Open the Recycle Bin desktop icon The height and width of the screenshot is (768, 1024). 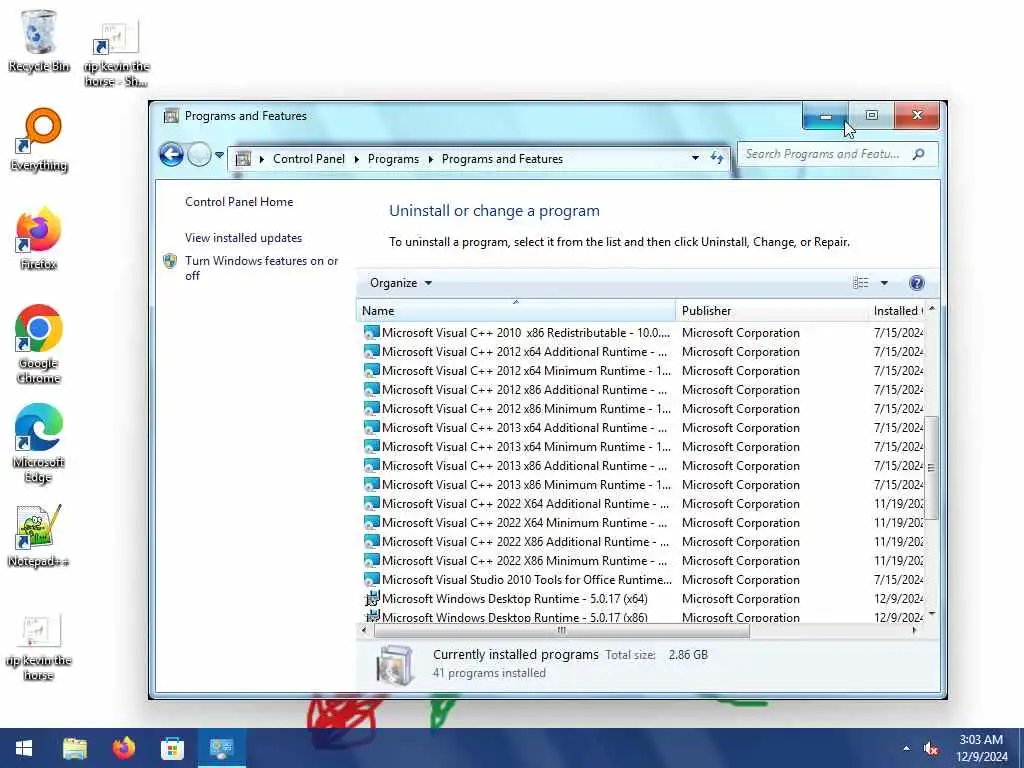click(x=39, y=41)
